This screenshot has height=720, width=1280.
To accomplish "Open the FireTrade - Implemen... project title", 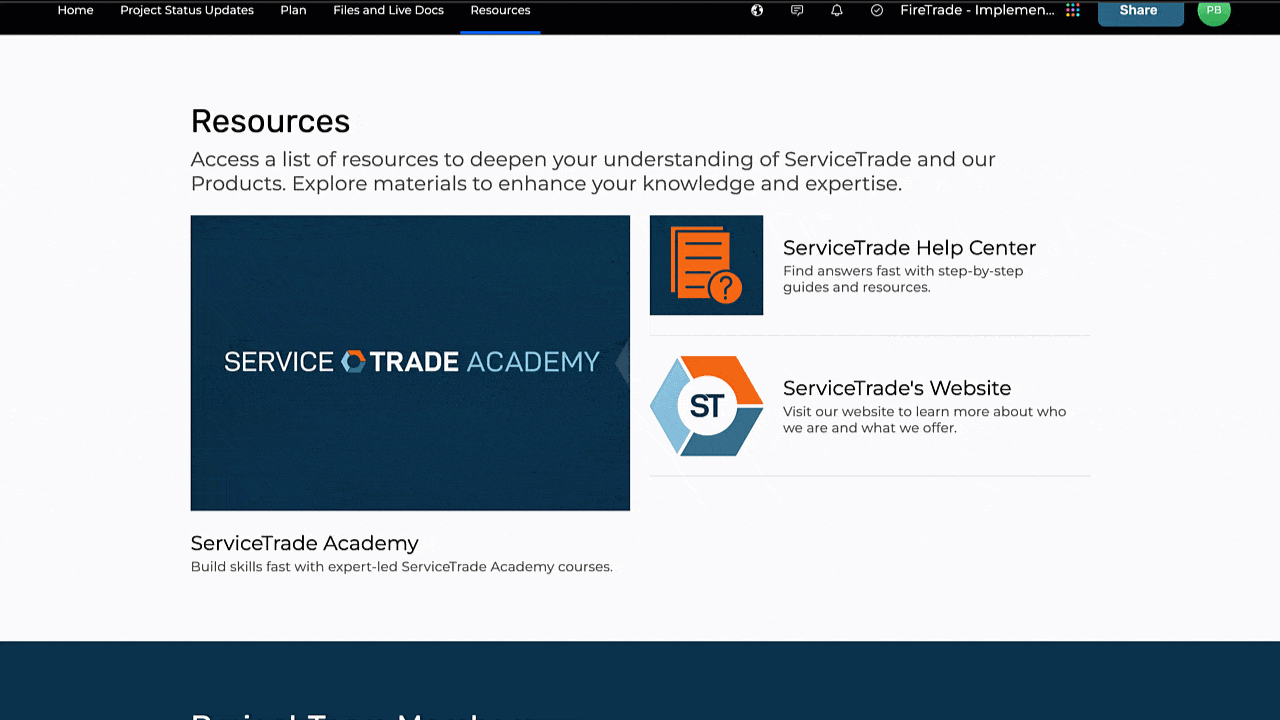I will click(977, 10).
